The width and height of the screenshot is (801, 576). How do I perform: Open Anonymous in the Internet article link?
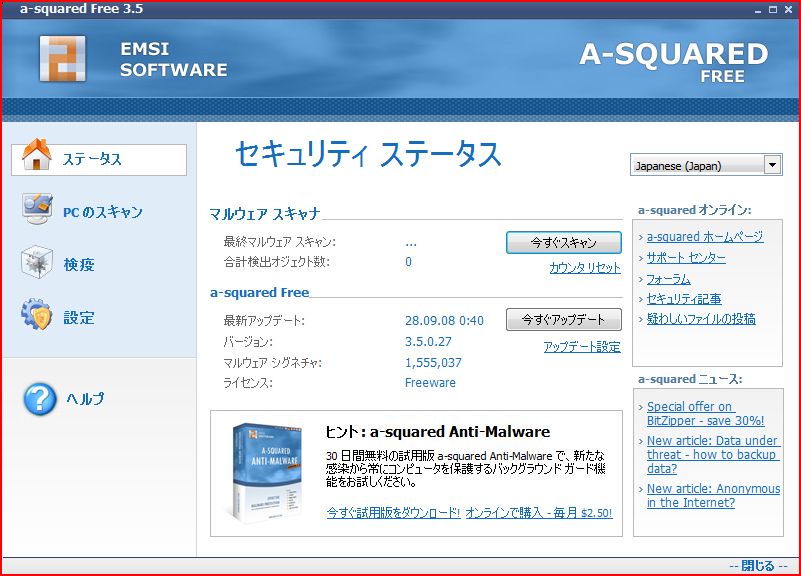tap(713, 496)
